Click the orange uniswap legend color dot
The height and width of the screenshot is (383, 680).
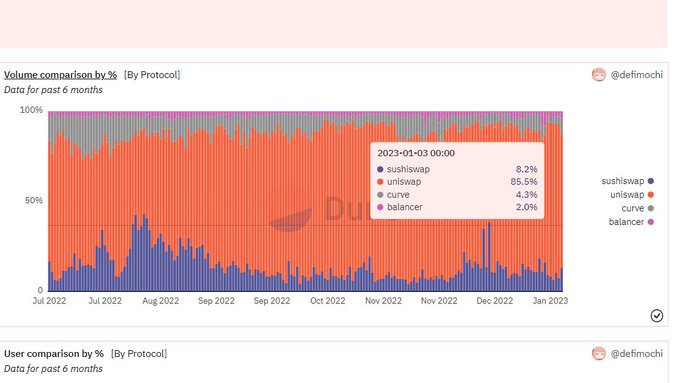point(651,195)
